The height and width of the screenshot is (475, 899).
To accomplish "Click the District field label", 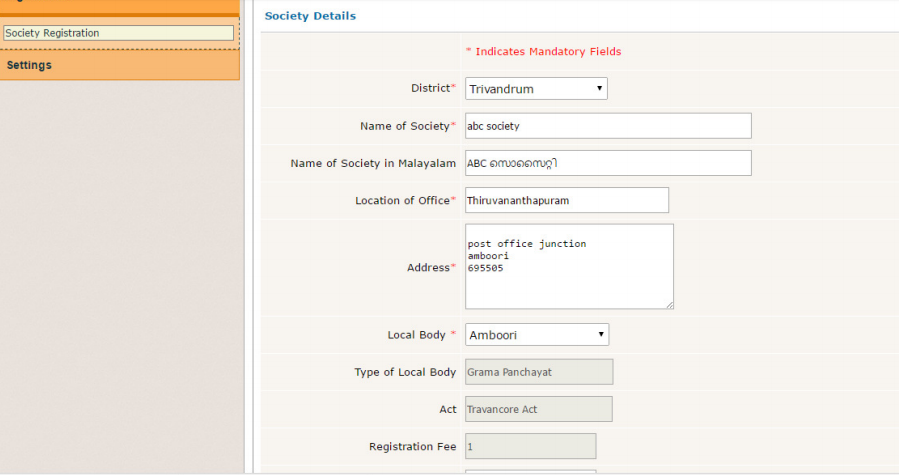I will (430, 88).
